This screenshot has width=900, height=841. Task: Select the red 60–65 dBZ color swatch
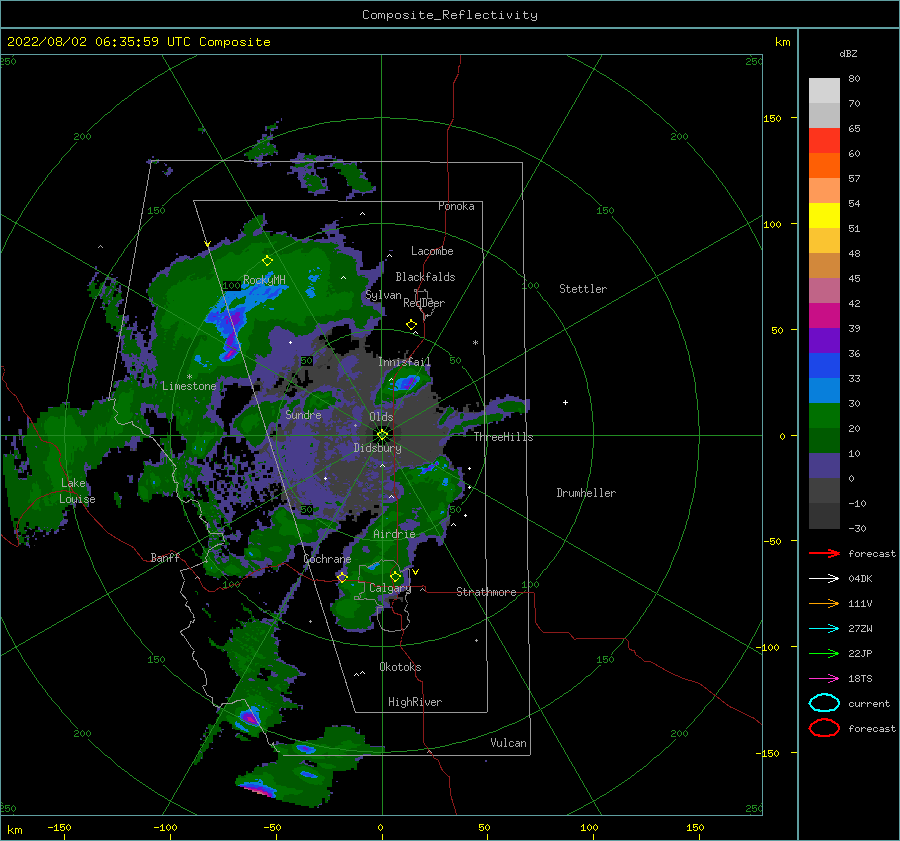tap(824, 141)
